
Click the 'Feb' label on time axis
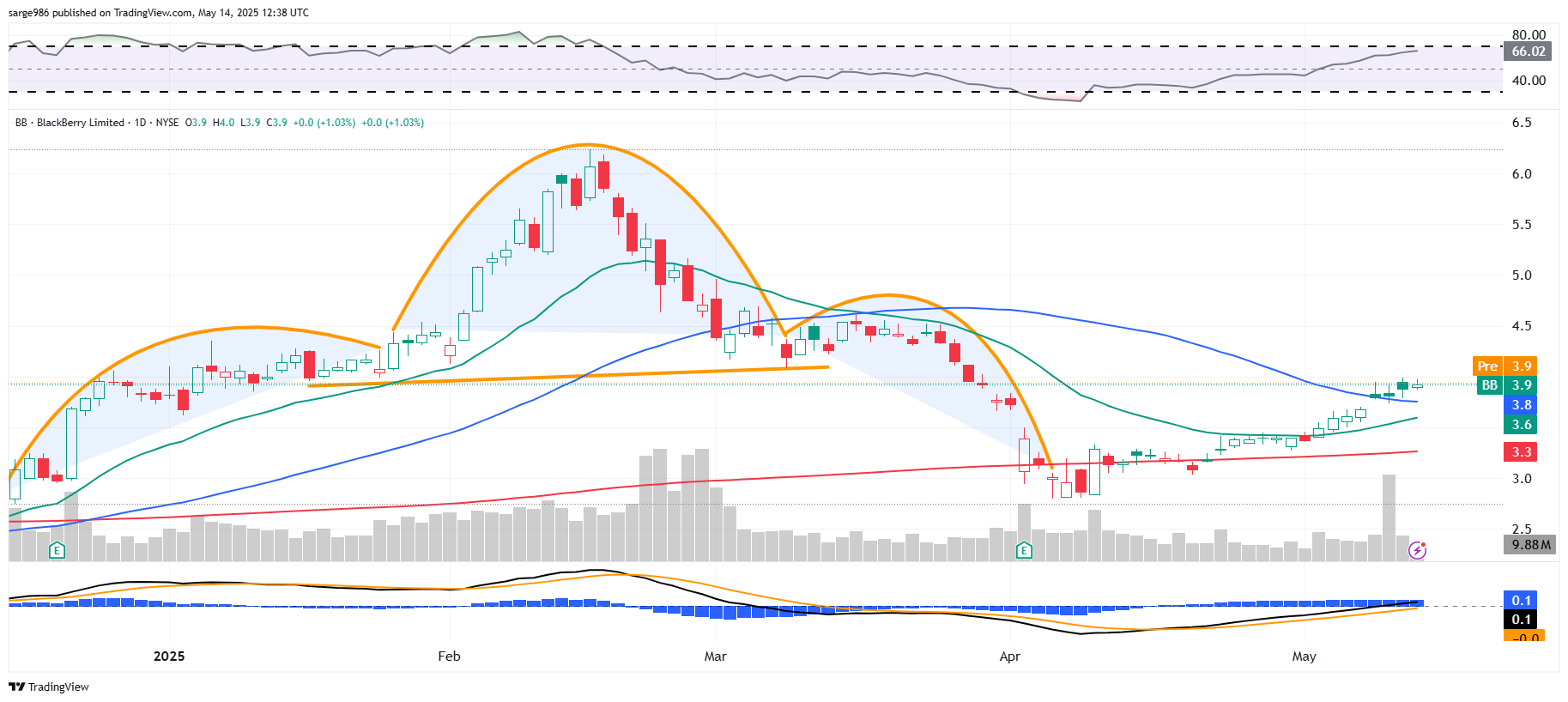(449, 657)
